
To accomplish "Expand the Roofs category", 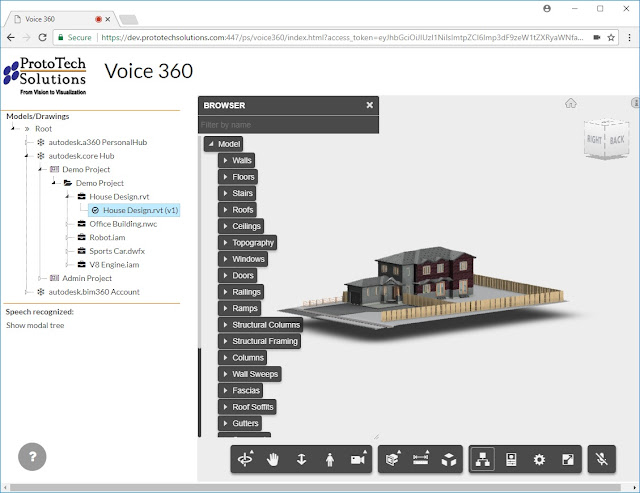I will click(225, 210).
